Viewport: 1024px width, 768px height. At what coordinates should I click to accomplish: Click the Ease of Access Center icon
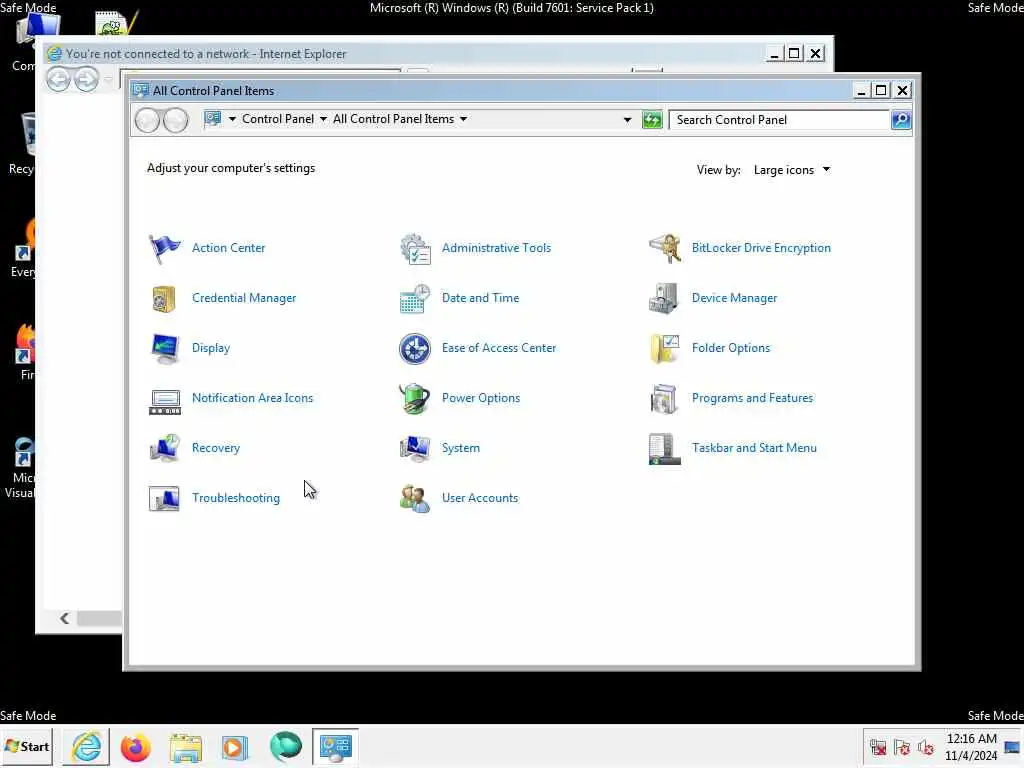(415, 348)
